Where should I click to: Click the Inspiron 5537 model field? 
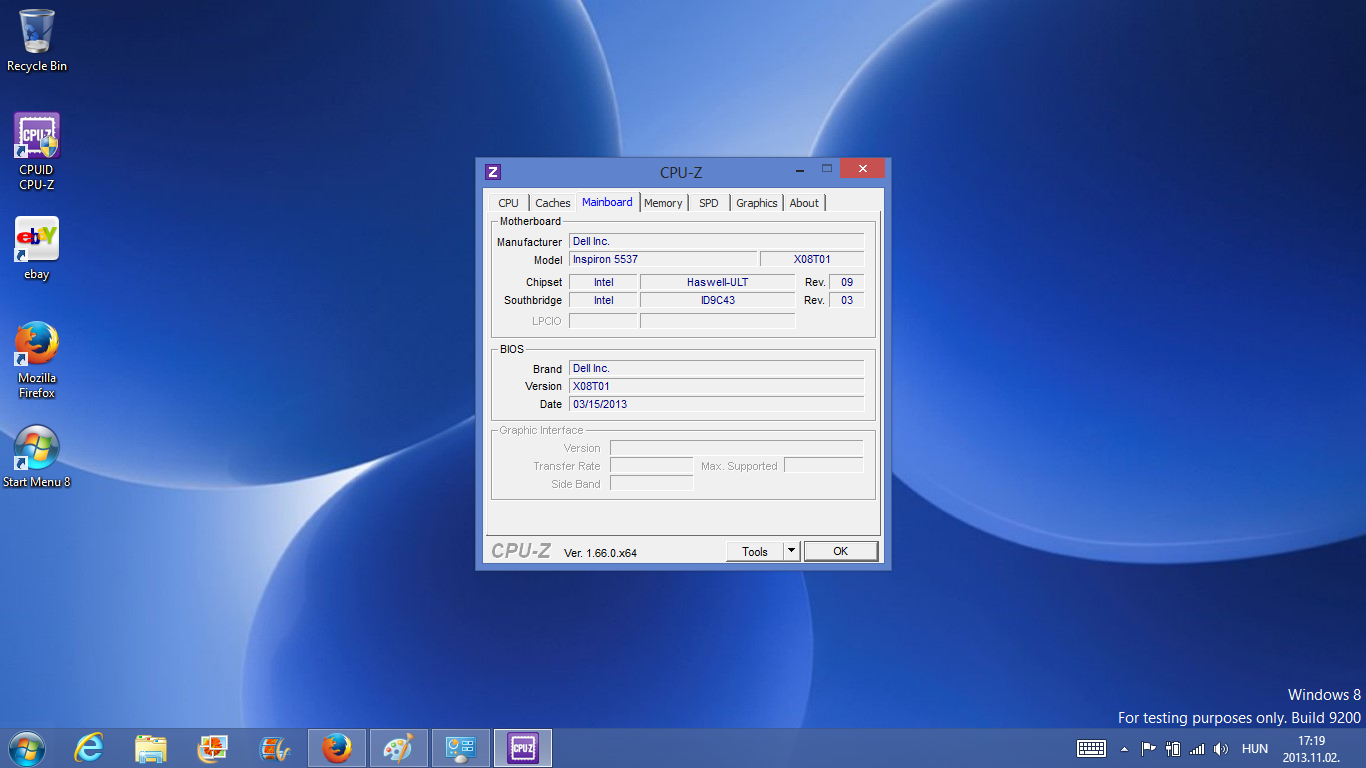tap(662, 260)
